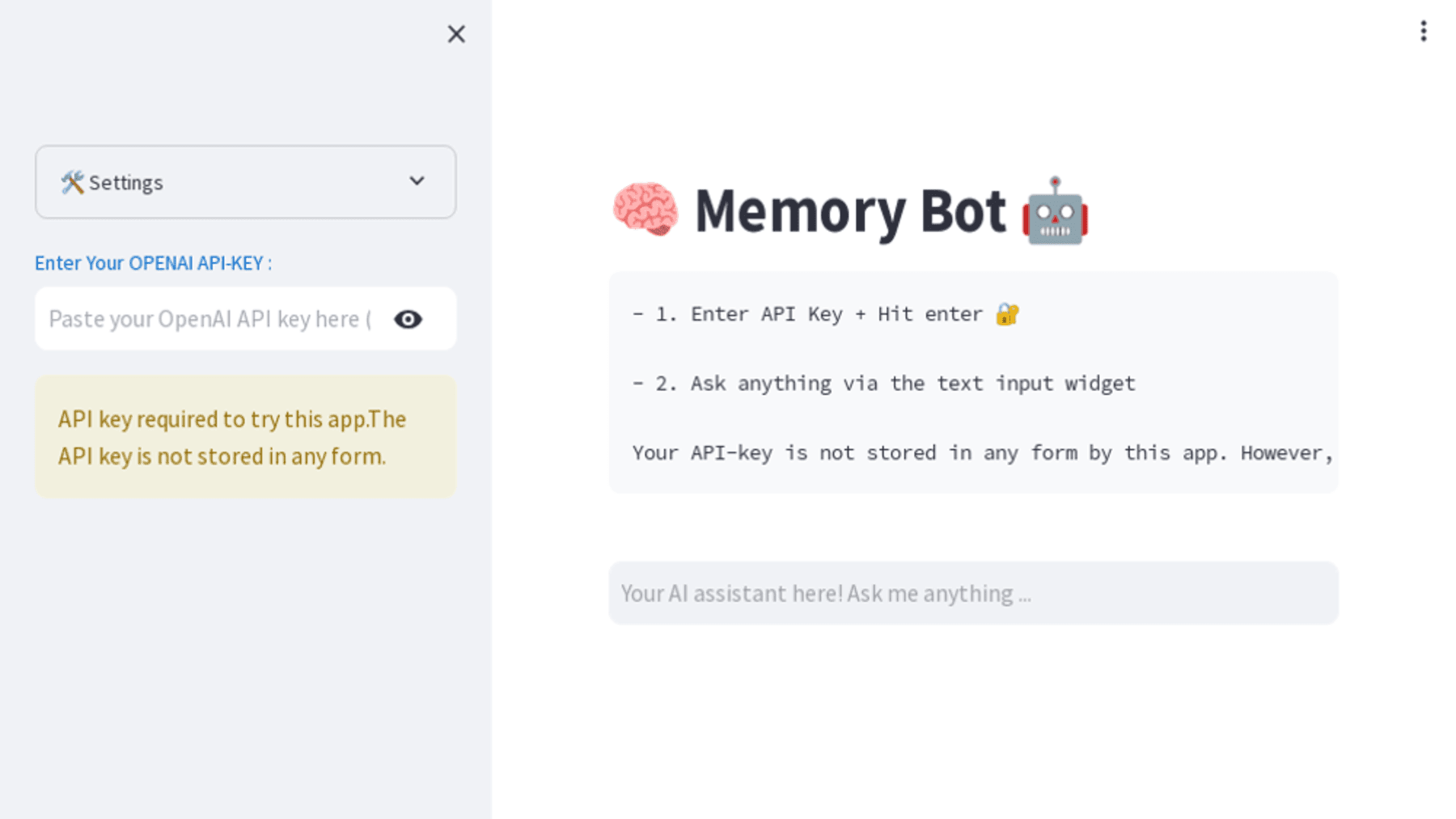Open the three-dot app menu
This screenshot has width=1456, height=819.
pyautogui.click(x=1423, y=32)
